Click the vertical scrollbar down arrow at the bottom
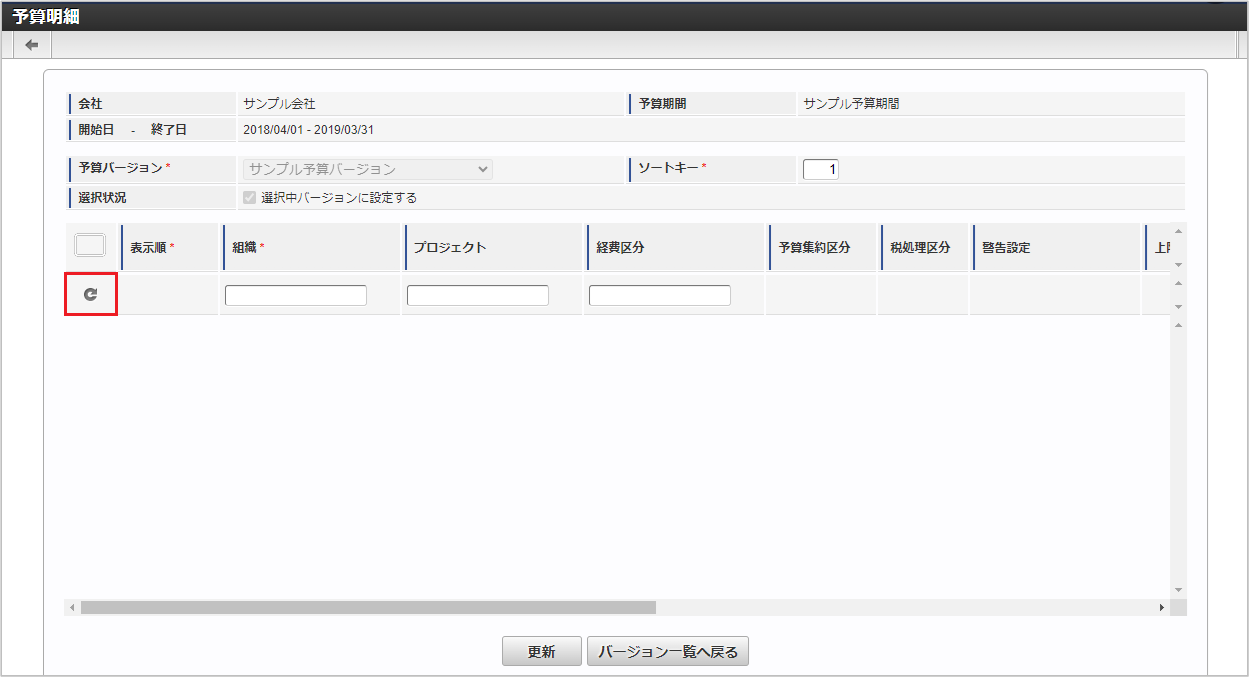Image resolution: width=1249 pixels, height=677 pixels. tap(1178, 590)
